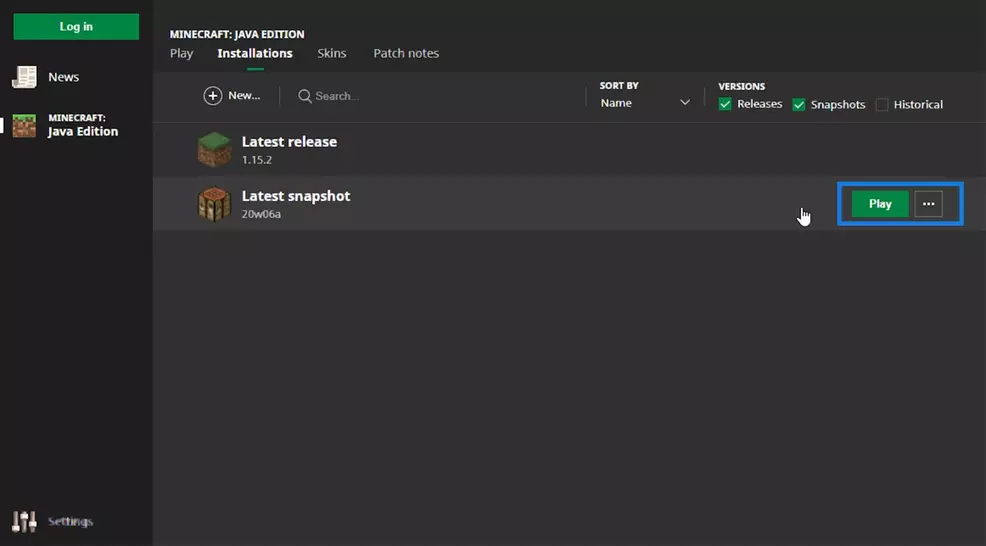Open Settings via the sliders icon
This screenshot has width=986, height=546.
click(x=24, y=521)
